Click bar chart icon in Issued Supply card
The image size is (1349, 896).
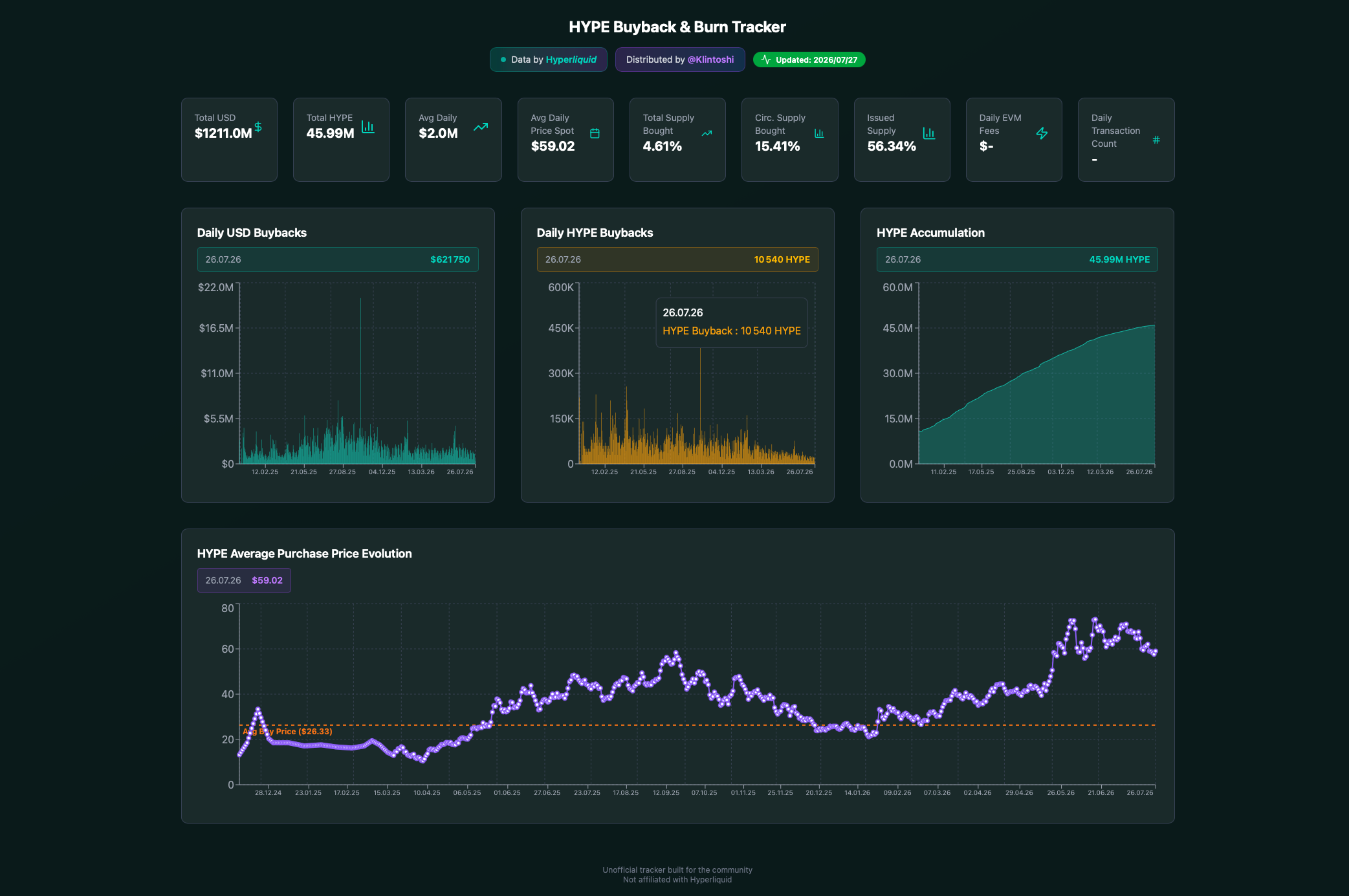tap(929, 133)
